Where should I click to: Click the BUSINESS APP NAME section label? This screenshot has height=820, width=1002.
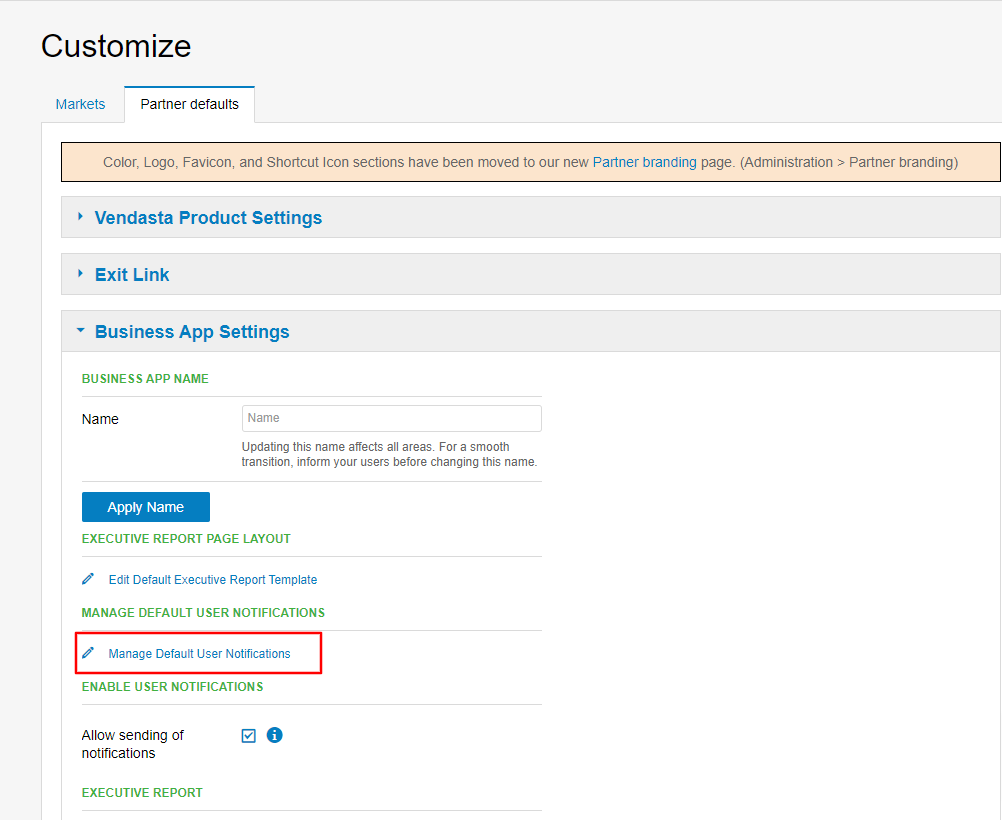click(145, 379)
